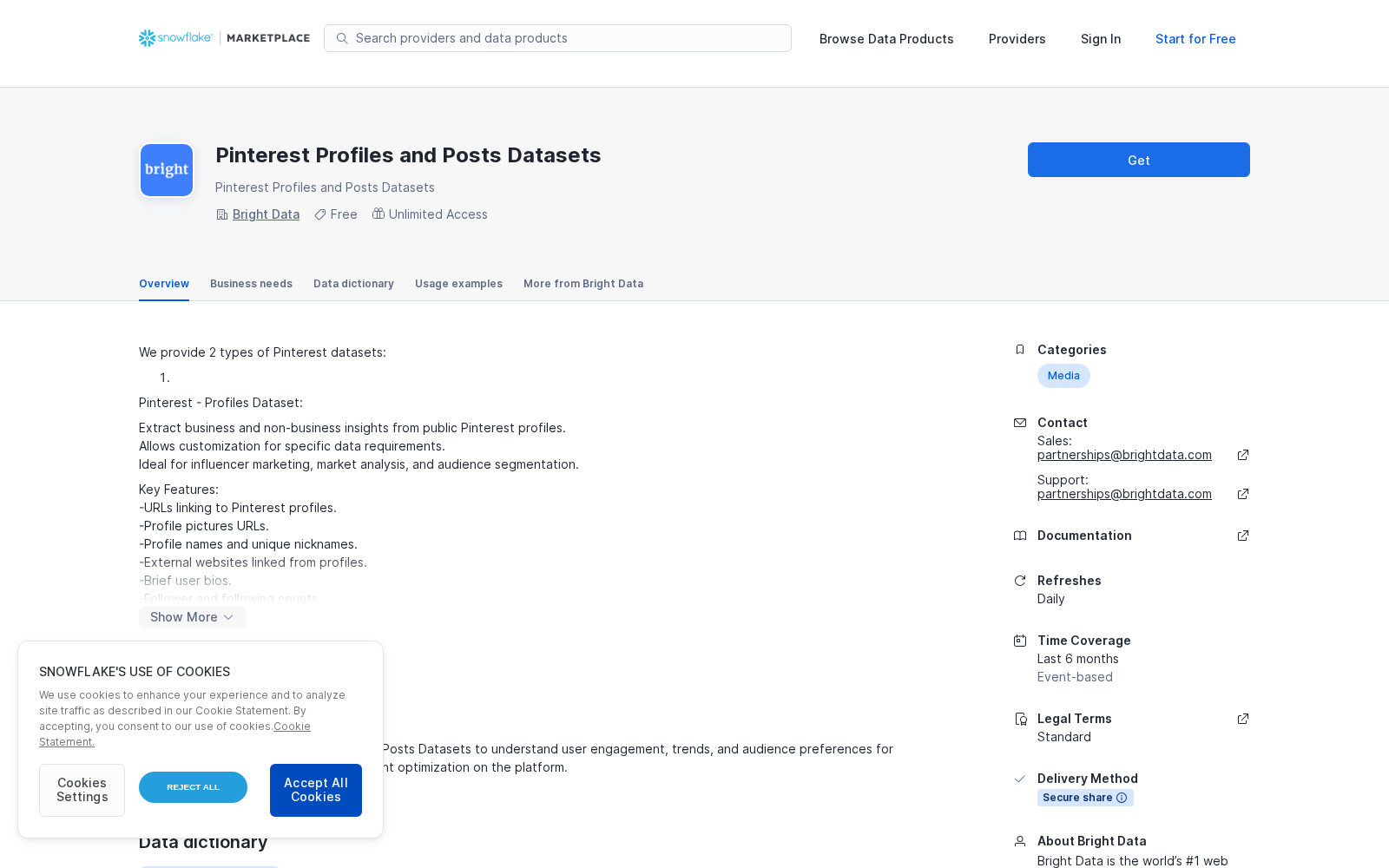Click Secure share info icon
The width and height of the screenshot is (1389, 868).
click(1122, 798)
